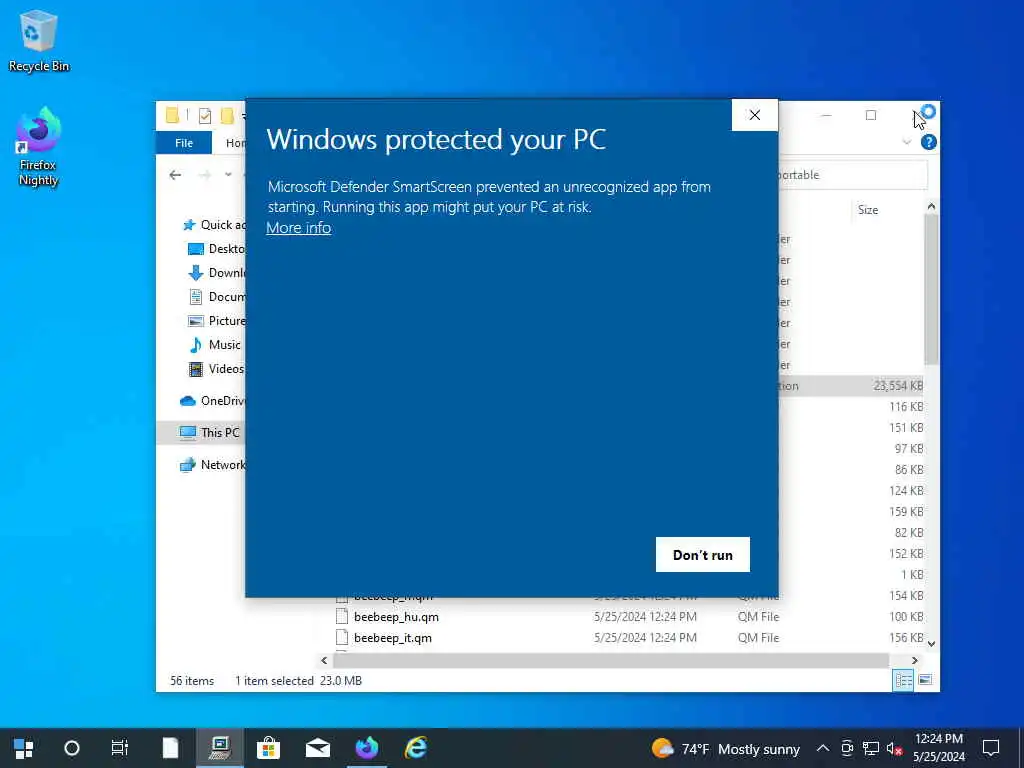This screenshot has width=1024, height=768.
Task: Select beebeep_hu.qm file
Action: coord(396,616)
